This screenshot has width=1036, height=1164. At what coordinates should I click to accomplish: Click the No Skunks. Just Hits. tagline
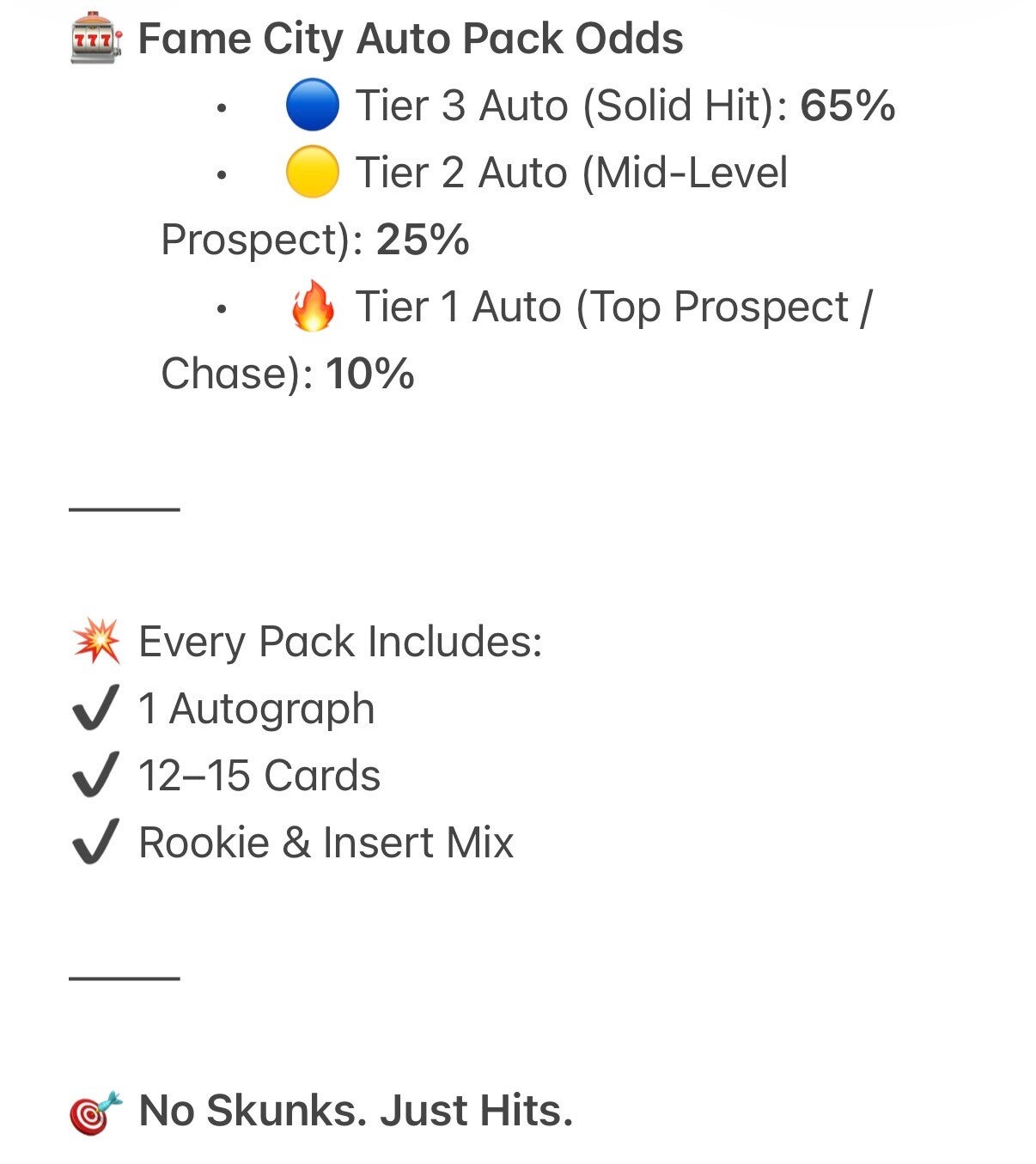tap(356, 1110)
